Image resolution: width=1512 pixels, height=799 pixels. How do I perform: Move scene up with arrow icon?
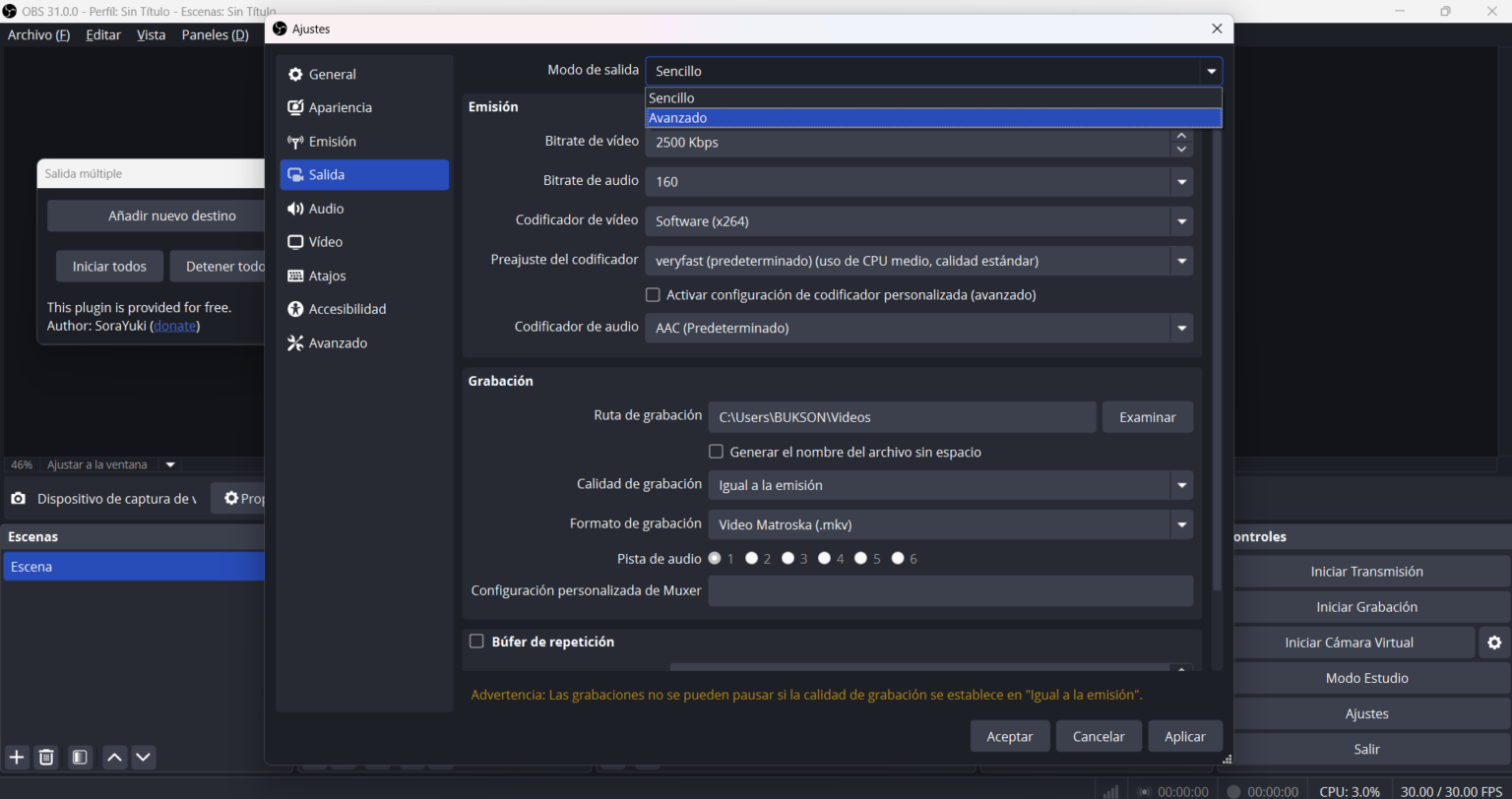click(x=114, y=757)
